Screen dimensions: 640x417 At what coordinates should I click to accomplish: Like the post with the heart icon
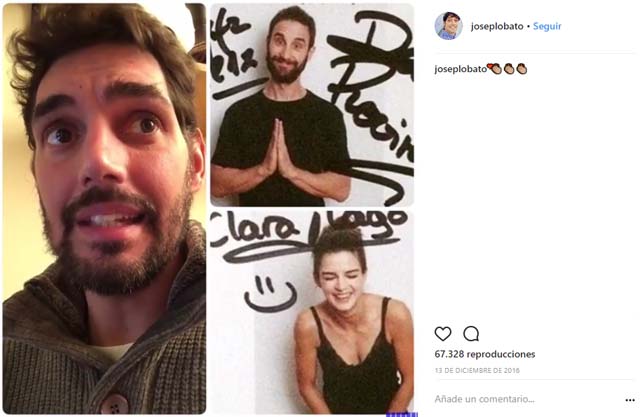click(x=442, y=334)
